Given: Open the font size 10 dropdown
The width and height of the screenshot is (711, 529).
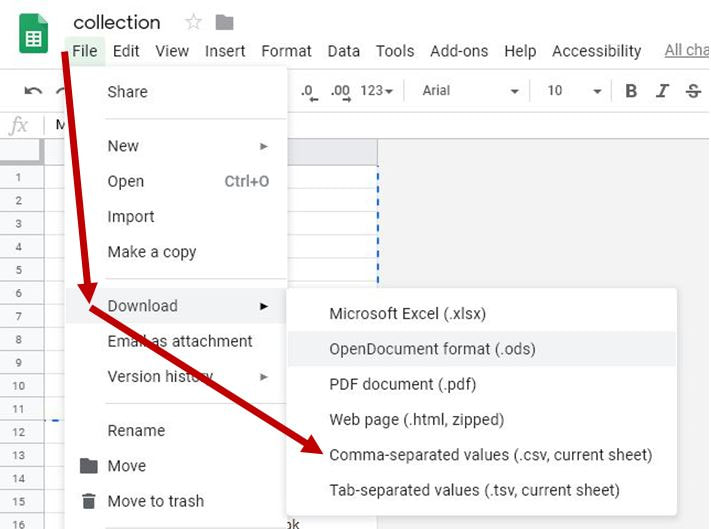Looking at the screenshot, I should pyautogui.click(x=574, y=91).
